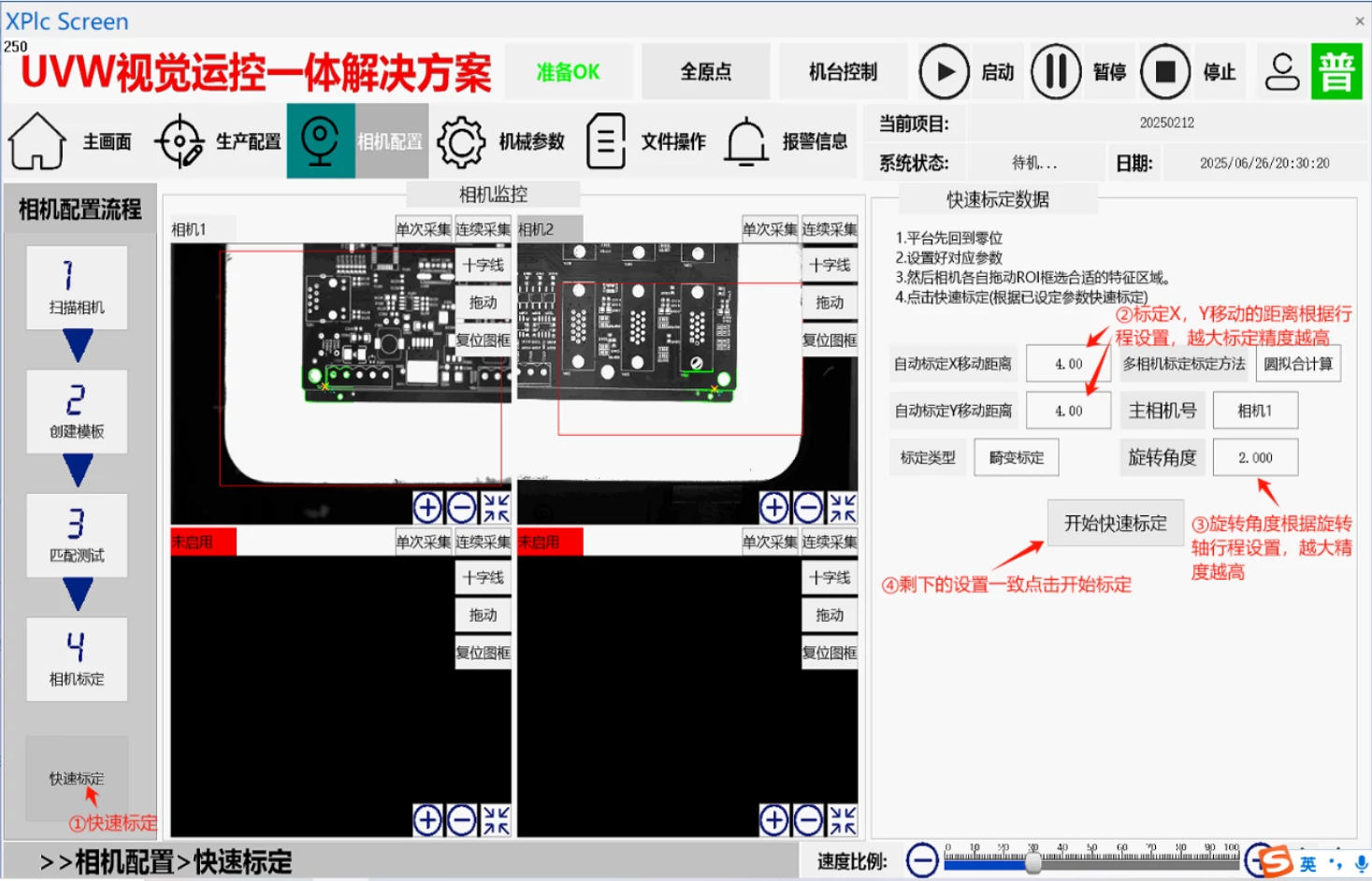Click the microphone icon in the IME bar
Screen dimensions: 1372x881
tap(1362, 864)
